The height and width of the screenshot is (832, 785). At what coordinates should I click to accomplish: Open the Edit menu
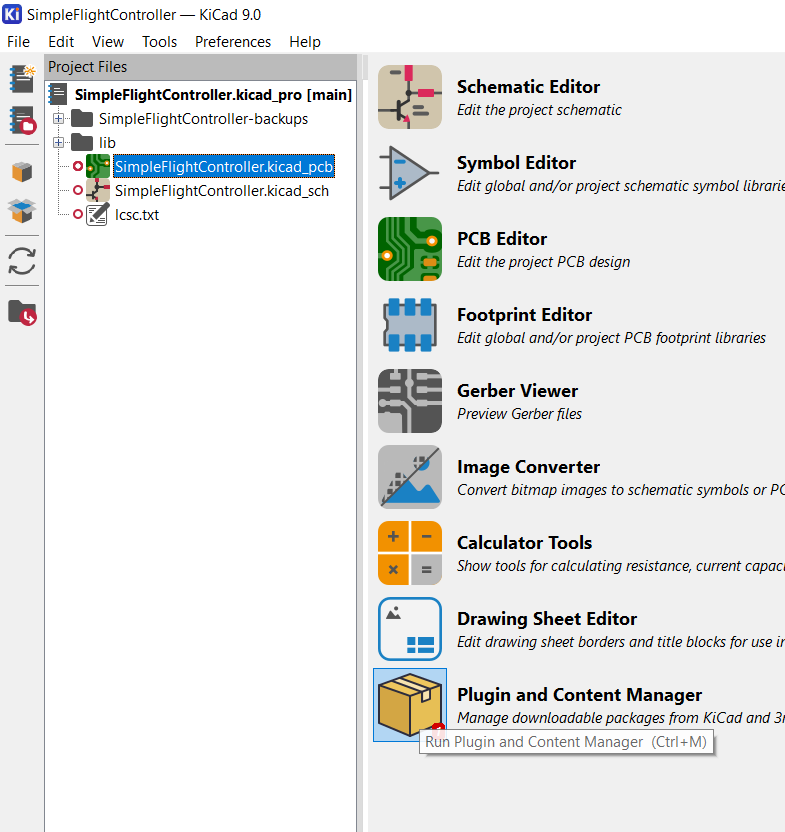(x=61, y=41)
